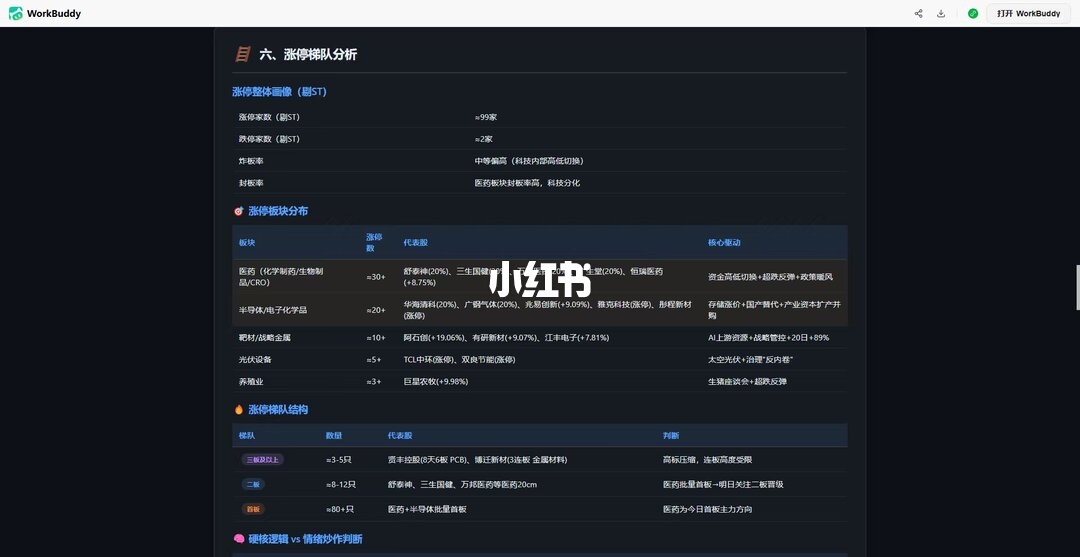Click AI上游资源+战略管控+20日+89% cell

[768, 337]
